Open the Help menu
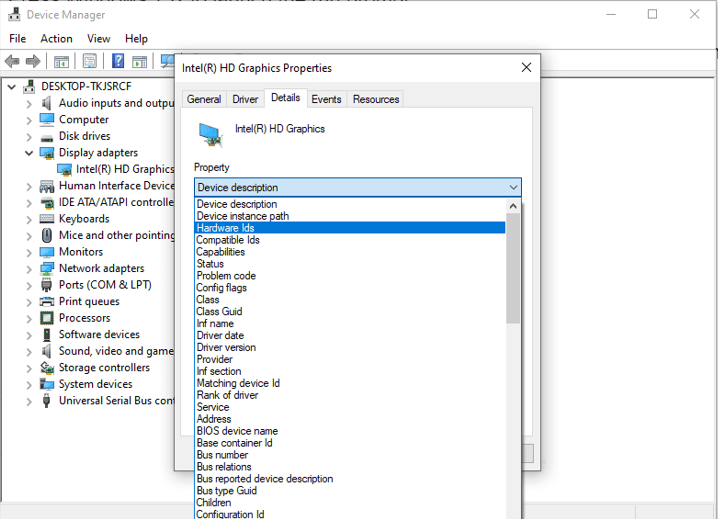The image size is (718, 519). (136, 38)
